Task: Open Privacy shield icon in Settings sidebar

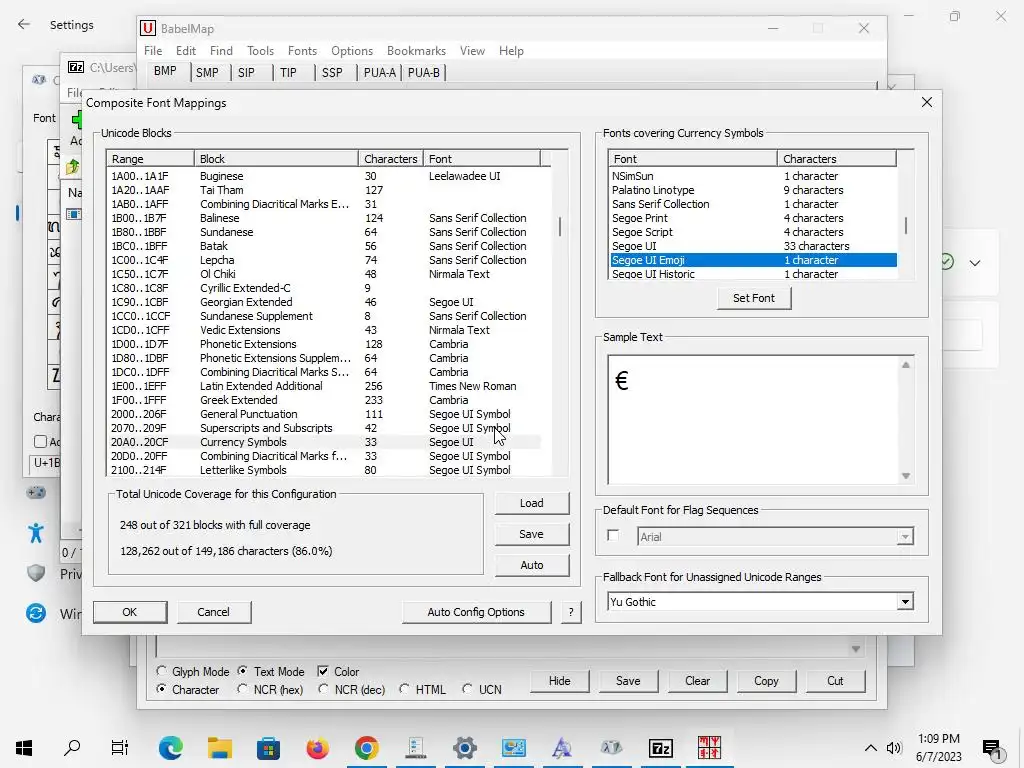Action: click(36, 573)
